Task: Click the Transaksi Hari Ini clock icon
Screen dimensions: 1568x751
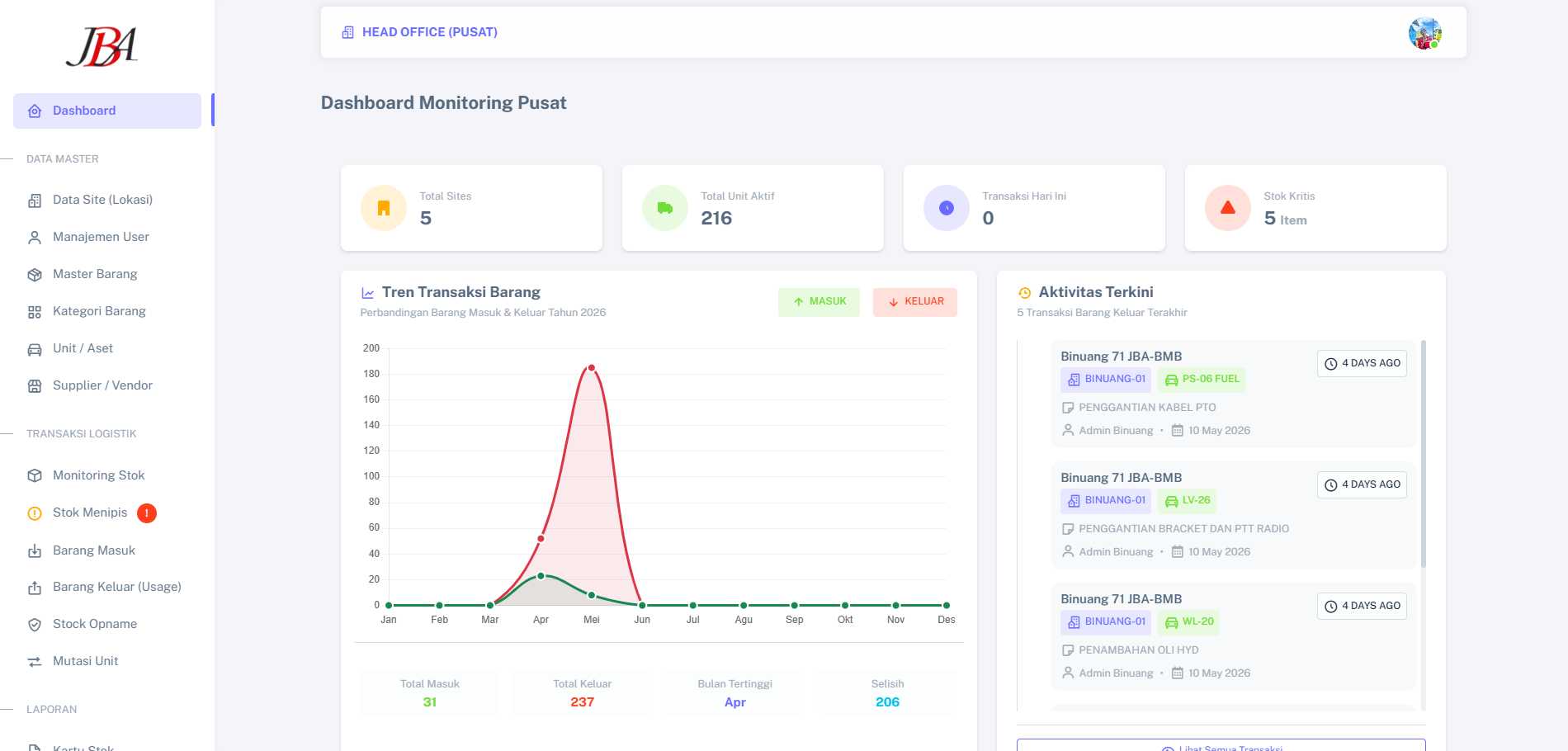Action: click(x=947, y=208)
